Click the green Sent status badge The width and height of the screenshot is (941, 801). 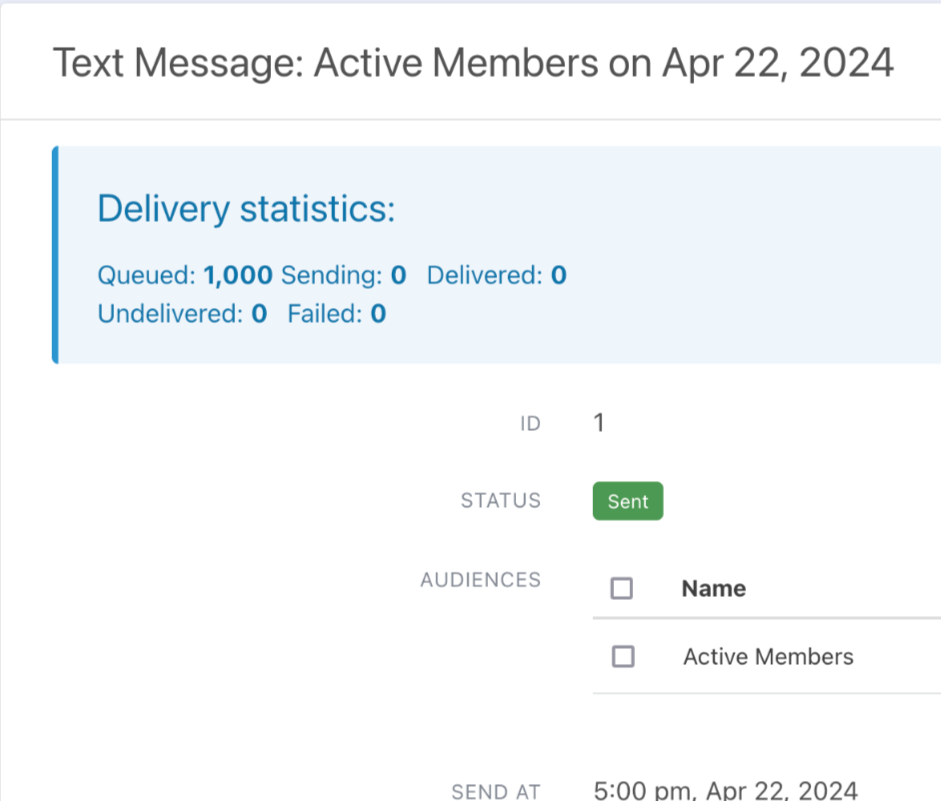click(627, 502)
